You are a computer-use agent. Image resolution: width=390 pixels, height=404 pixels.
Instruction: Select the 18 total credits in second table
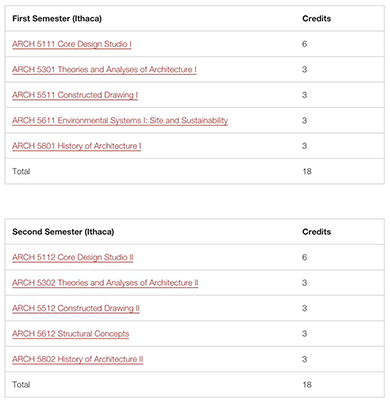[307, 385]
